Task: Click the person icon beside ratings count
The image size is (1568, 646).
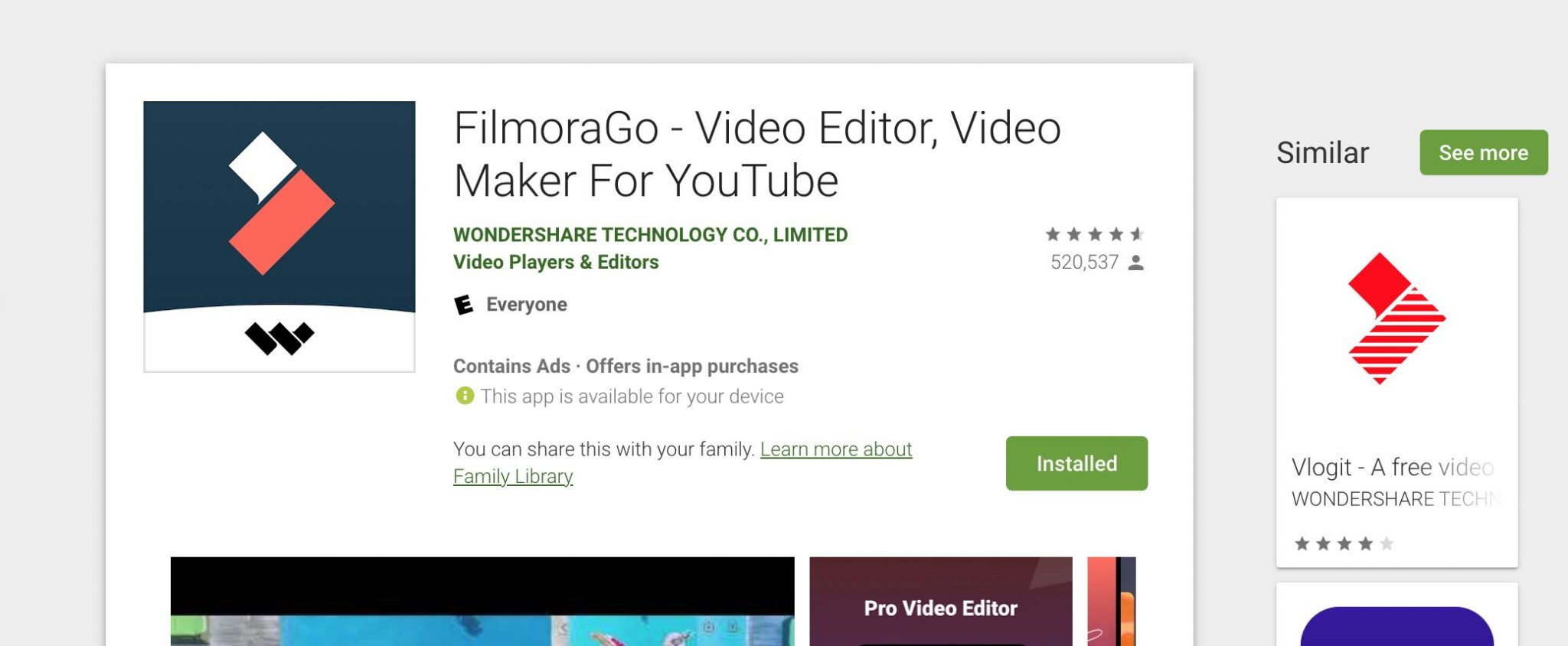Action: tap(1136, 263)
